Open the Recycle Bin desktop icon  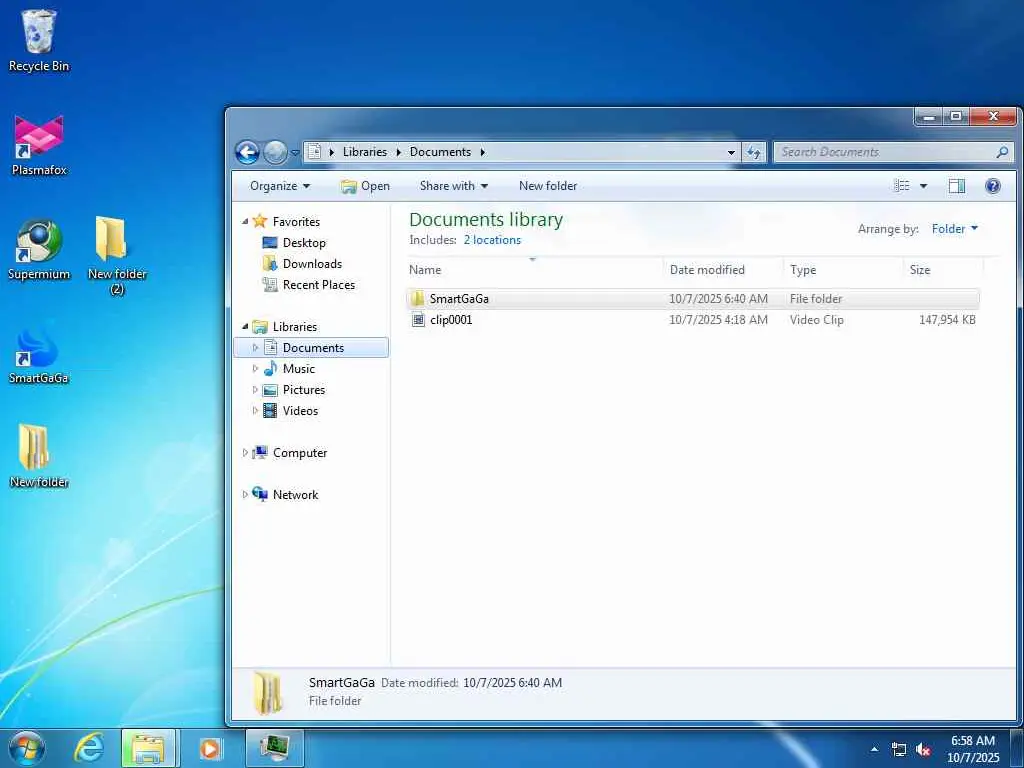coord(39,40)
